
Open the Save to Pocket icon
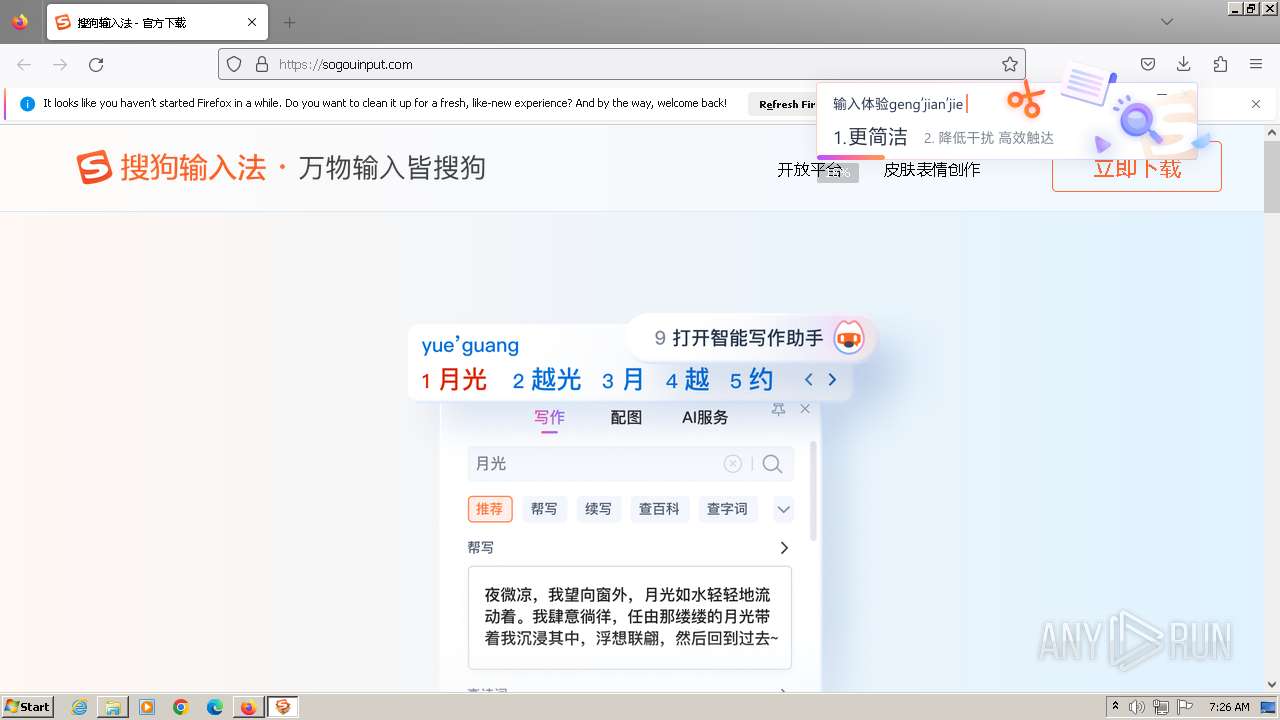point(1148,64)
